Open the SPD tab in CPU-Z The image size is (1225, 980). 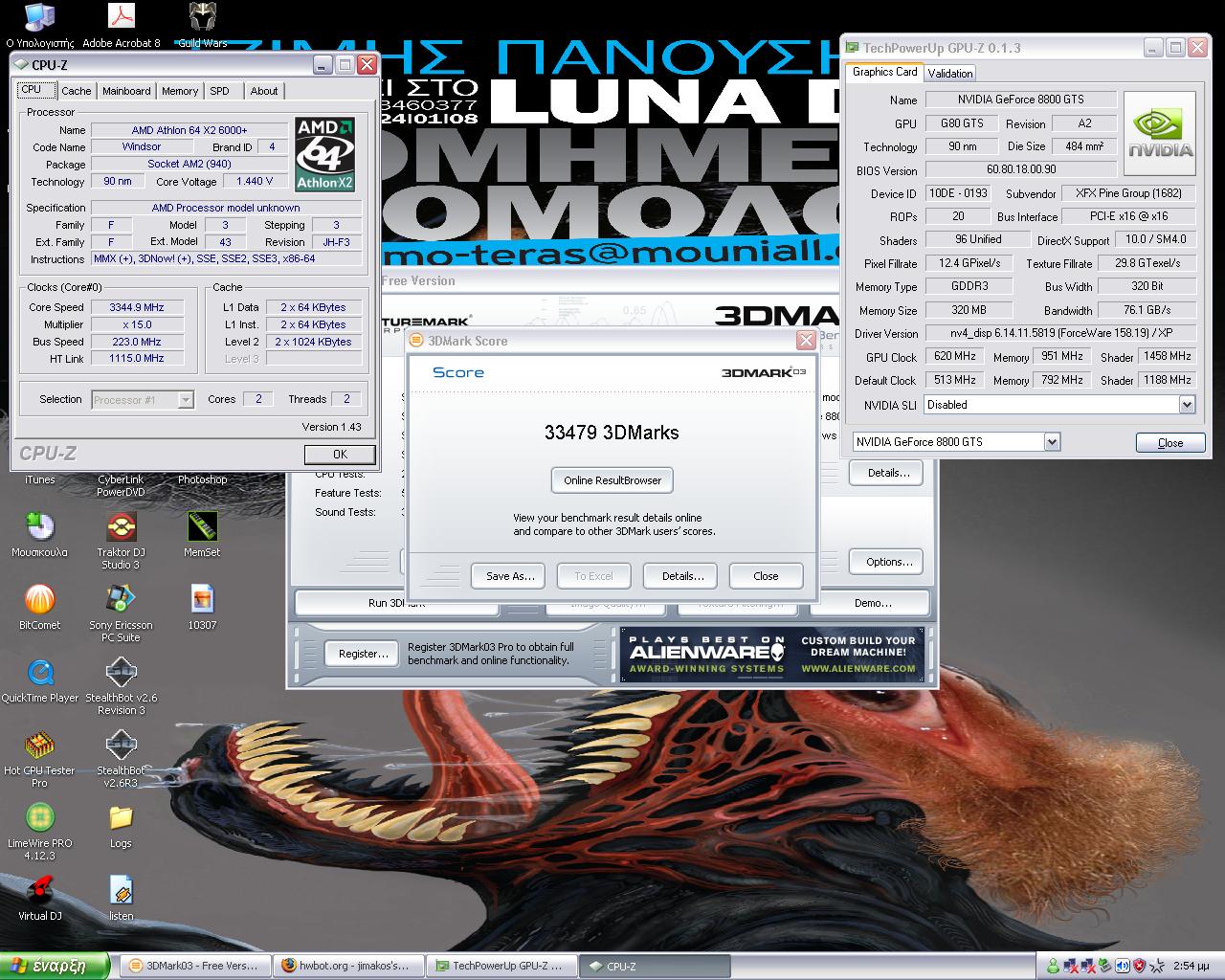(x=220, y=91)
